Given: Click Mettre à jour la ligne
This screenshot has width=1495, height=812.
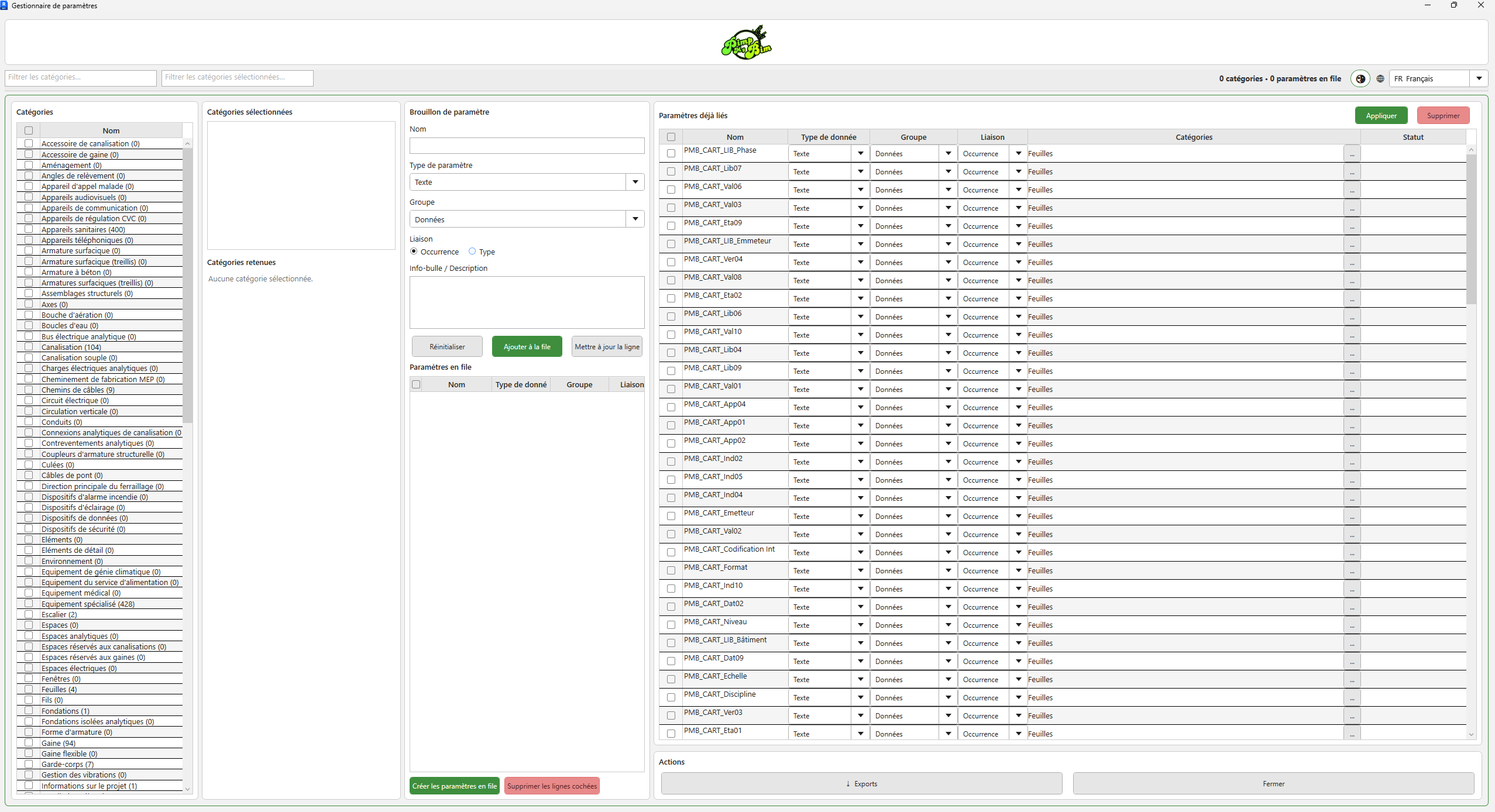Looking at the screenshot, I should pyautogui.click(x=607, y=346).
